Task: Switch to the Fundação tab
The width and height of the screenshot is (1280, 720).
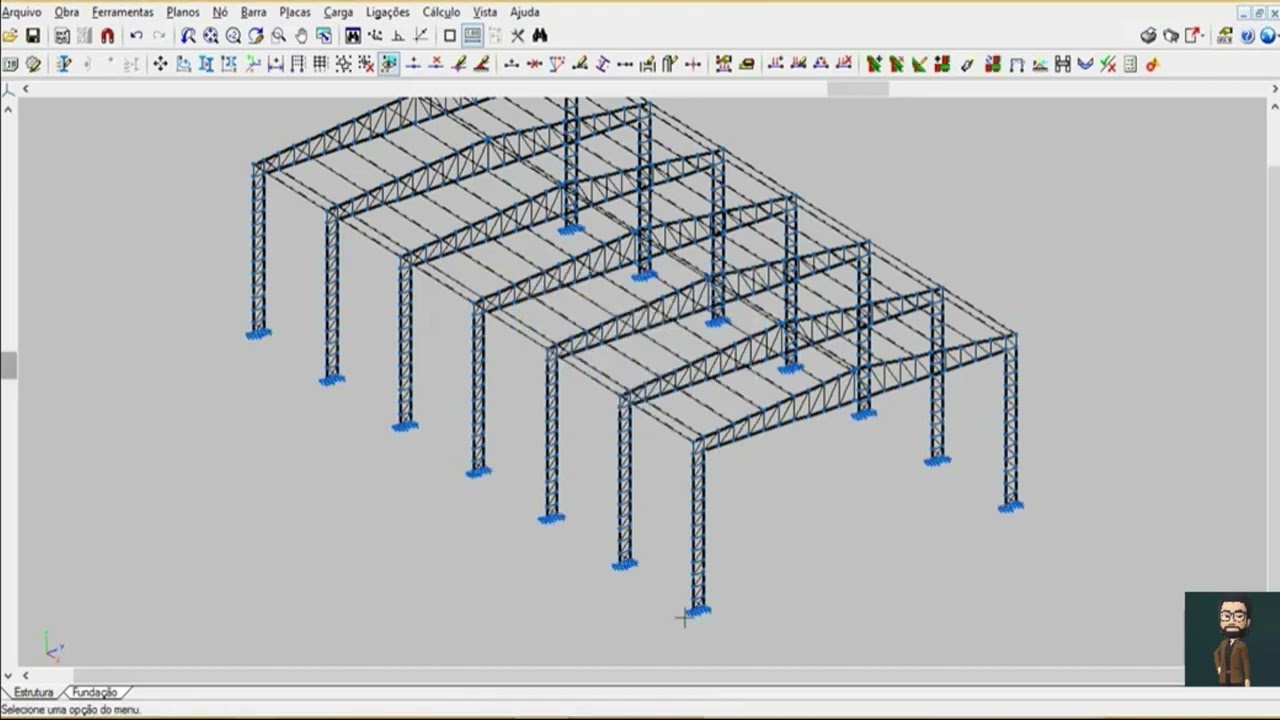Action: pyautogui.click(x=95, y=692)
